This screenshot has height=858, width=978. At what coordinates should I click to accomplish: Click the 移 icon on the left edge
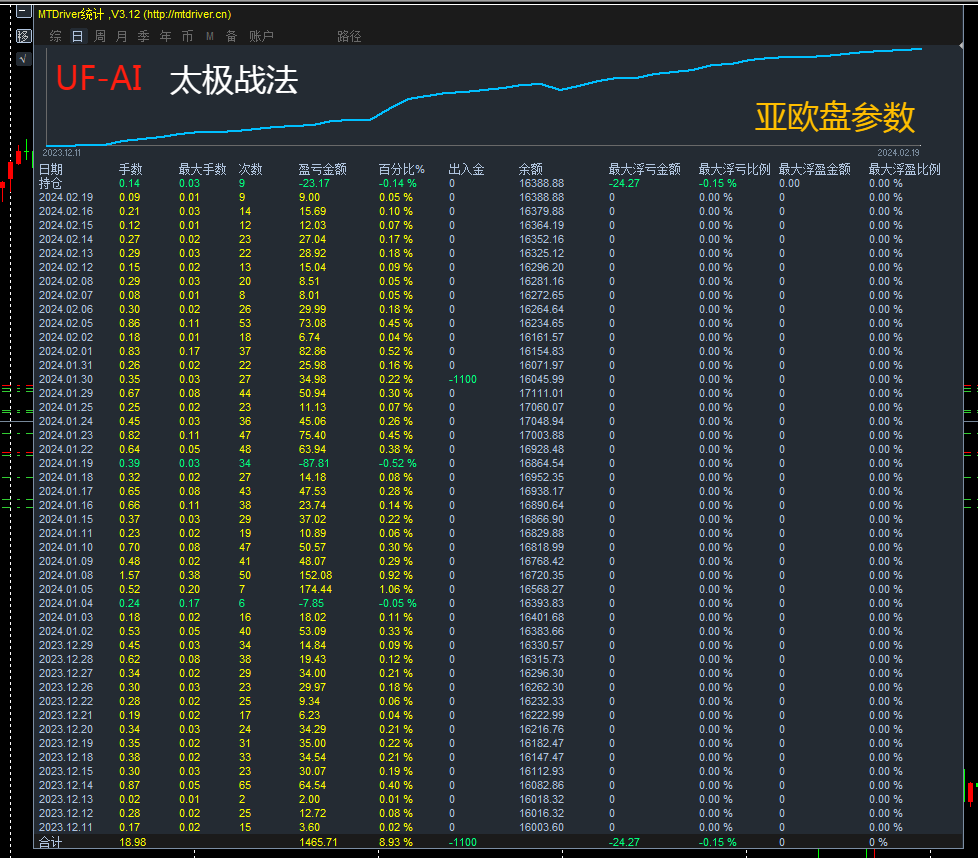23,36
